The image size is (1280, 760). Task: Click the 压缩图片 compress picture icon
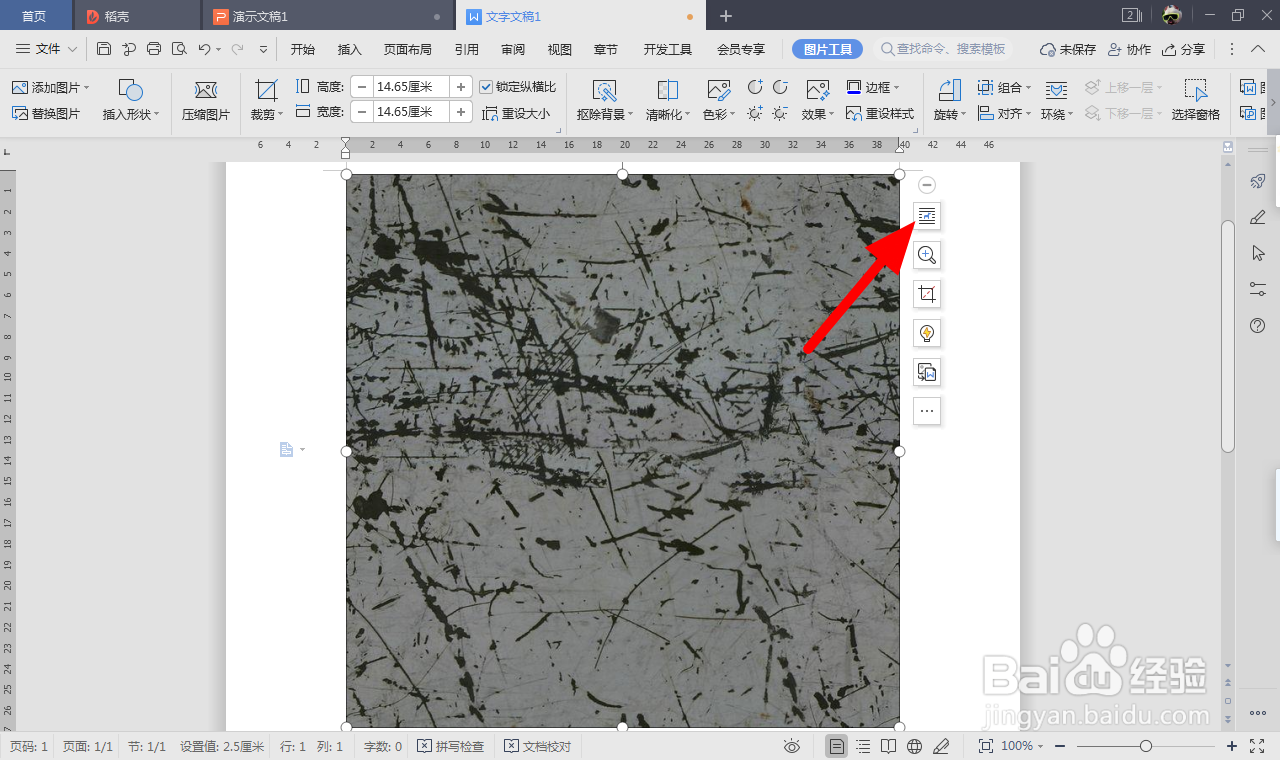206,90
